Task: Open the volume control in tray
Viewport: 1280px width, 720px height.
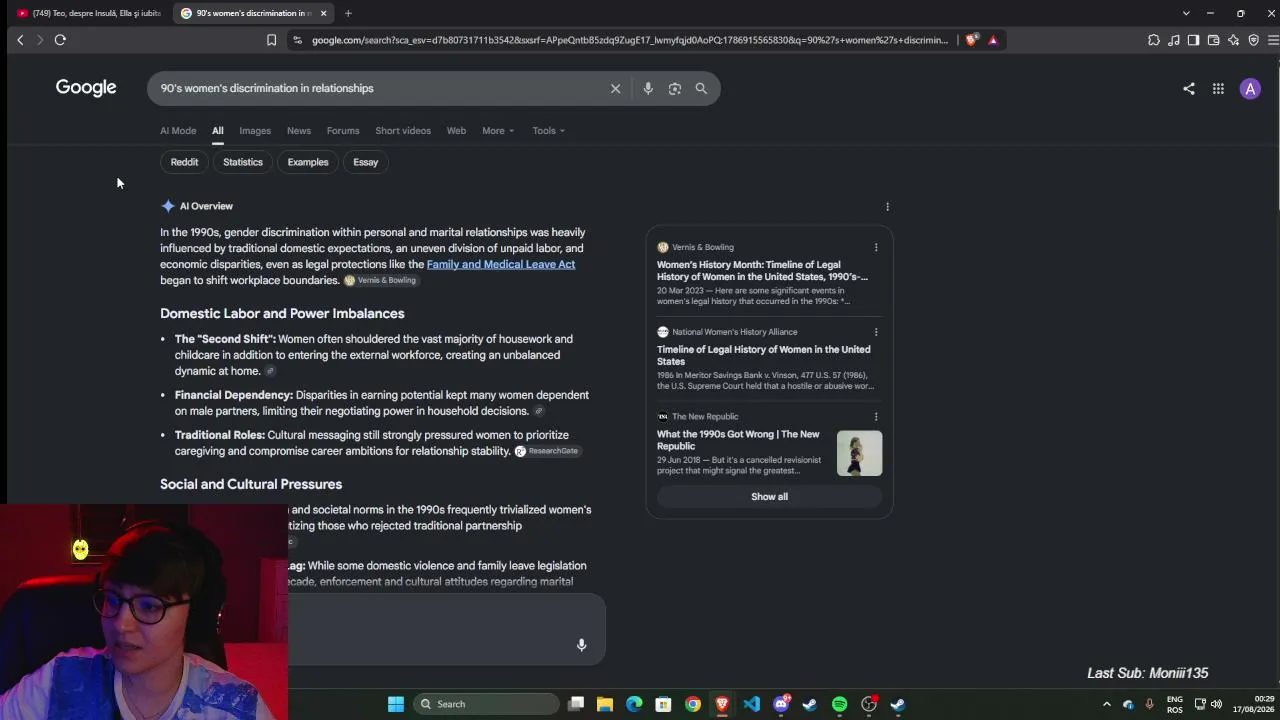Action: pos(1216,704)
